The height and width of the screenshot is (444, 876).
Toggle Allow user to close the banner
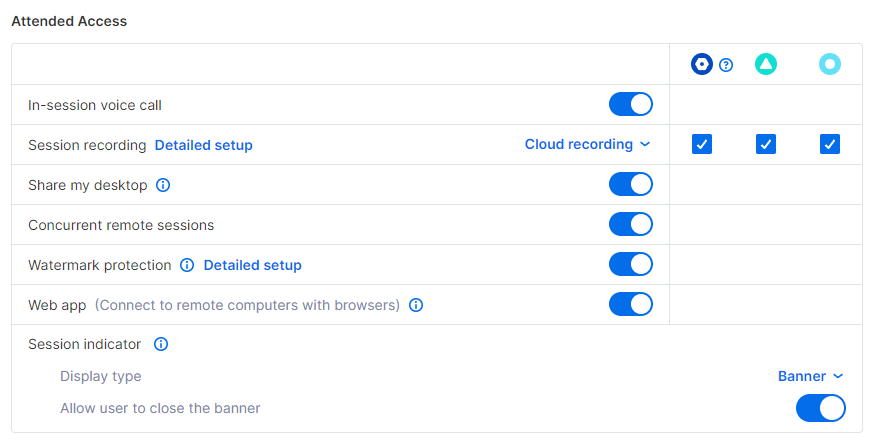click(x=821, y=408)
